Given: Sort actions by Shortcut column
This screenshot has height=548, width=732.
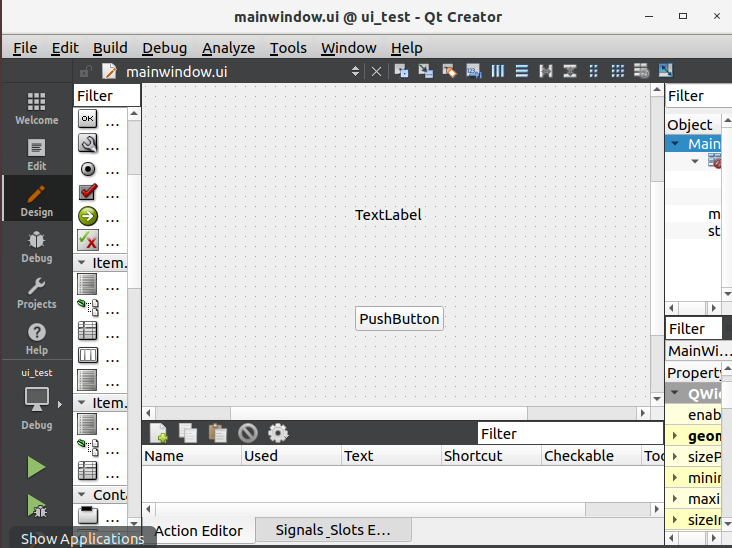Looking at the screenshot, I should click(492, 456).
